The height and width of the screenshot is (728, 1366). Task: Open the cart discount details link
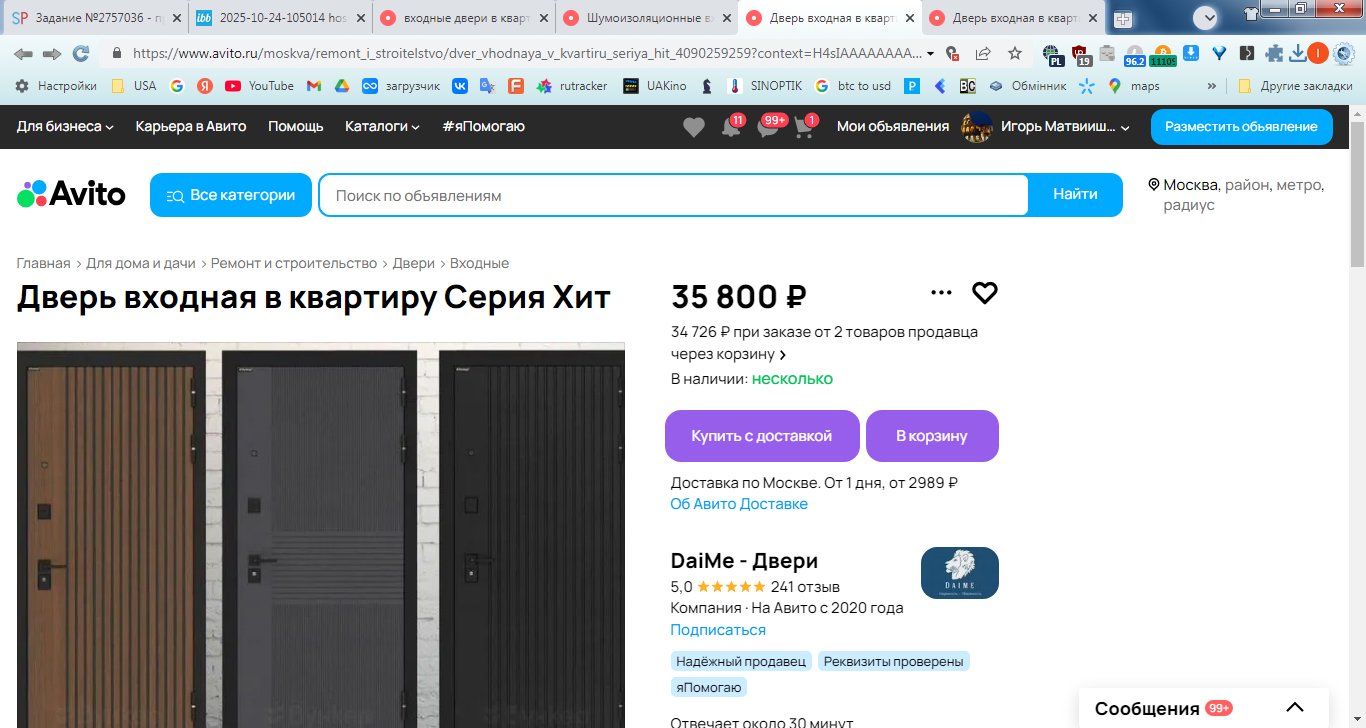pyautogui.click(x=825, y=343)
